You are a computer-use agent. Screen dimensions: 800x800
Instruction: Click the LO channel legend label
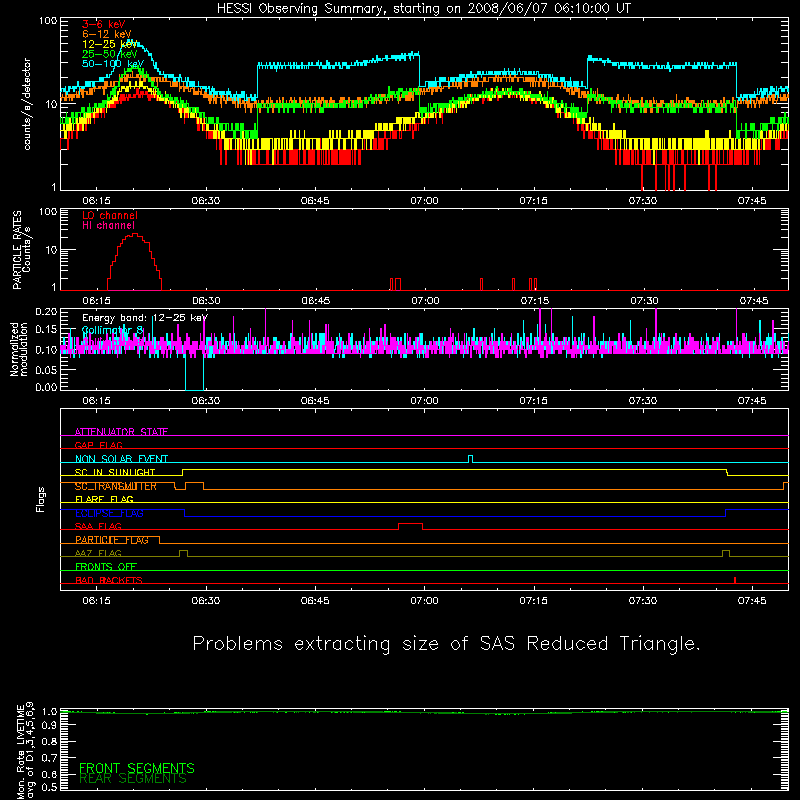point(110,215)
